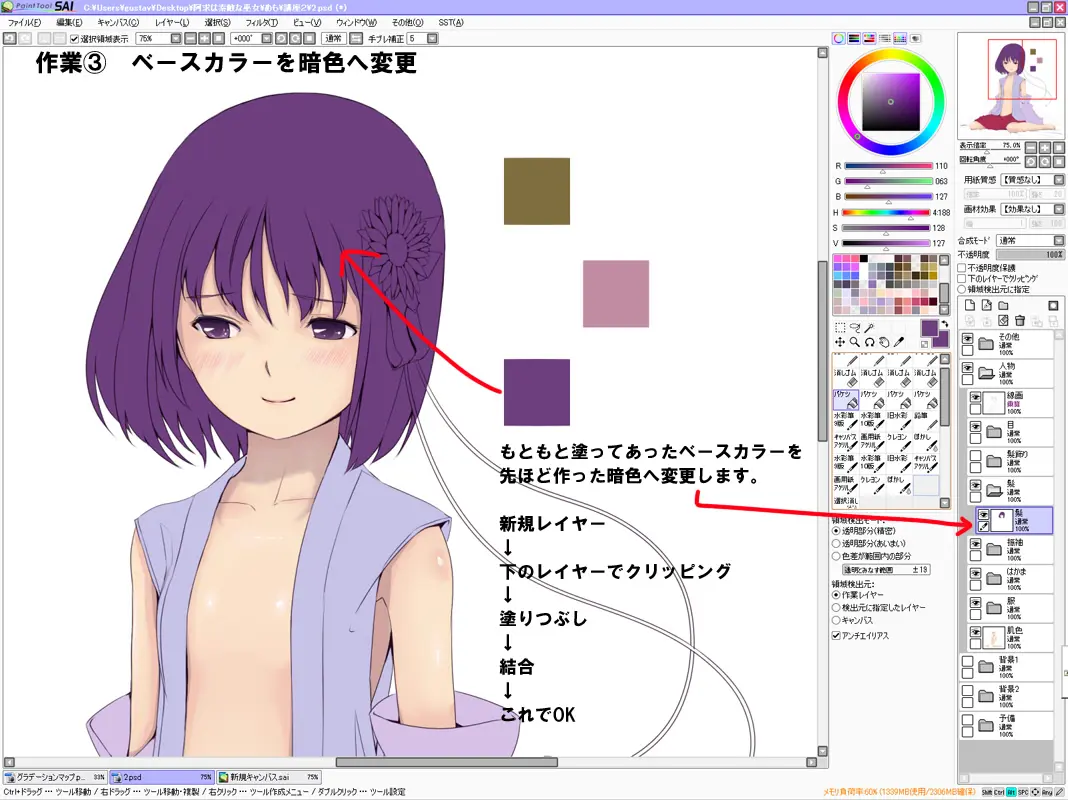1068x800 pixels.
Task: Rotate canvas counterclockwise in toolbar
Action: click(281, 39)
